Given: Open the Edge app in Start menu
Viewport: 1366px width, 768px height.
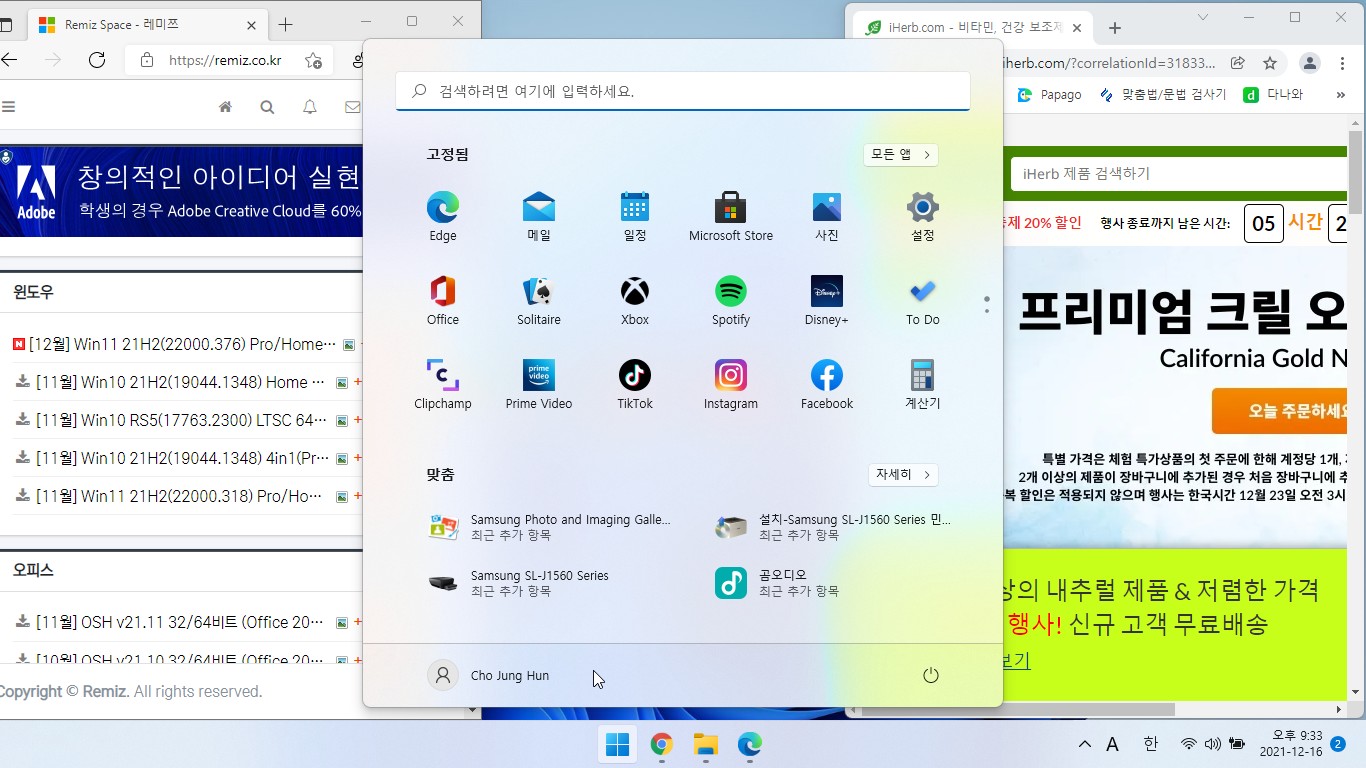Looking at the screenshot, I should 443,217.
